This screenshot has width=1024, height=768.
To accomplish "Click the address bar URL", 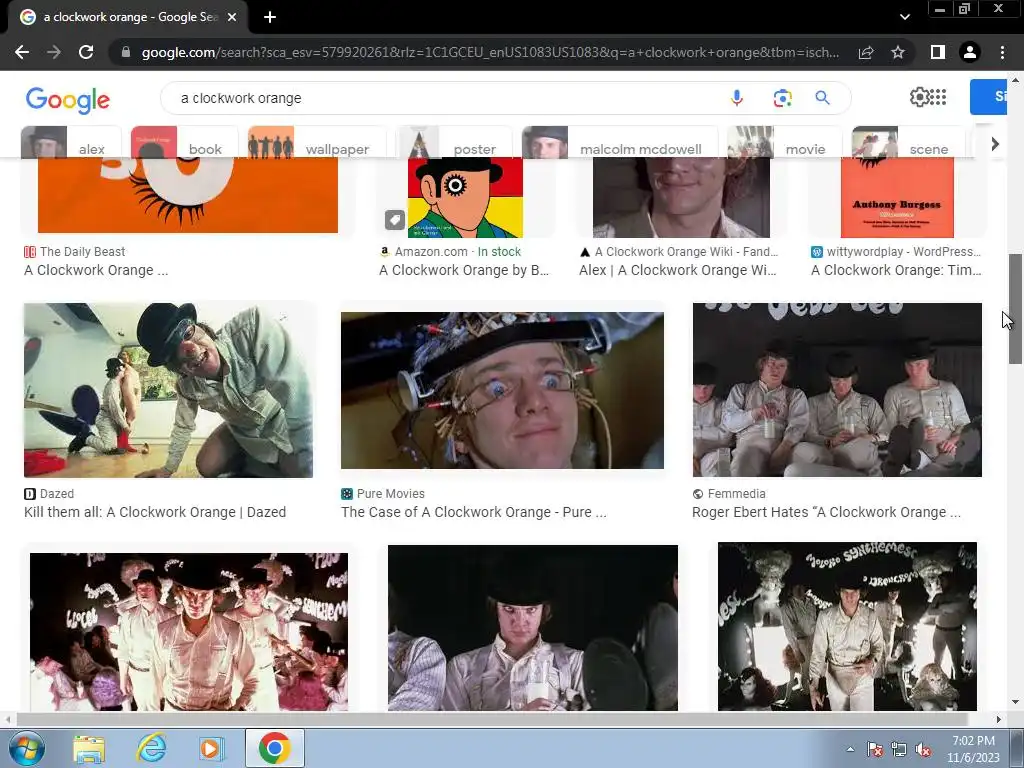I will click(490, 52).
